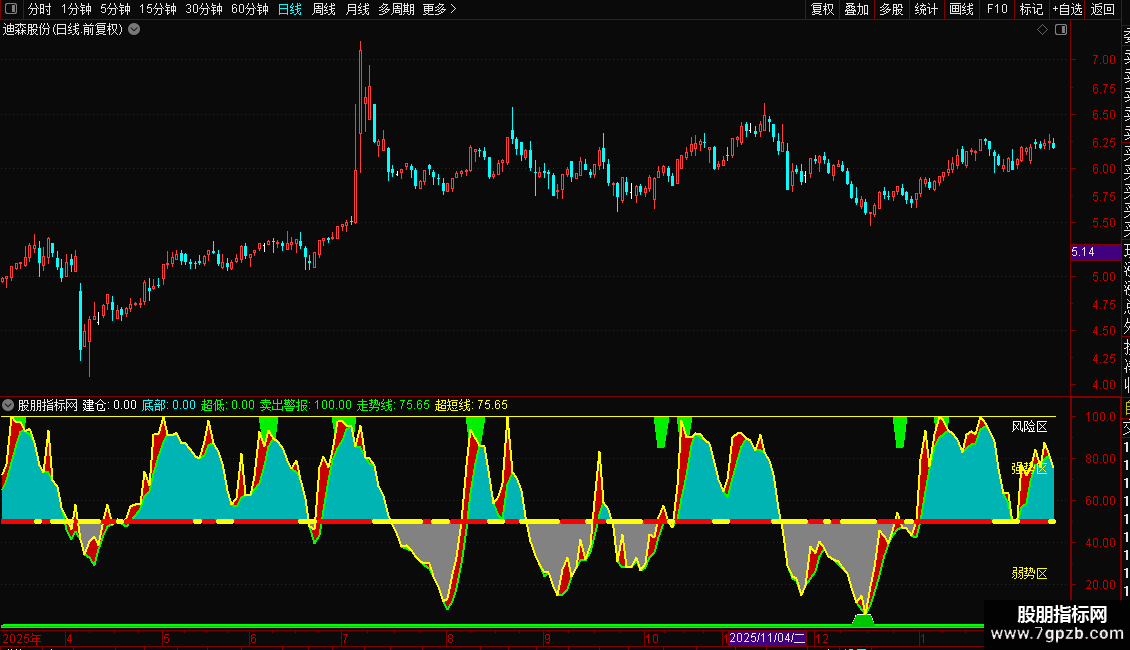1130x650 pixels.
Task: Select the 60分钟 period
Action: click(x=250, y=9)
